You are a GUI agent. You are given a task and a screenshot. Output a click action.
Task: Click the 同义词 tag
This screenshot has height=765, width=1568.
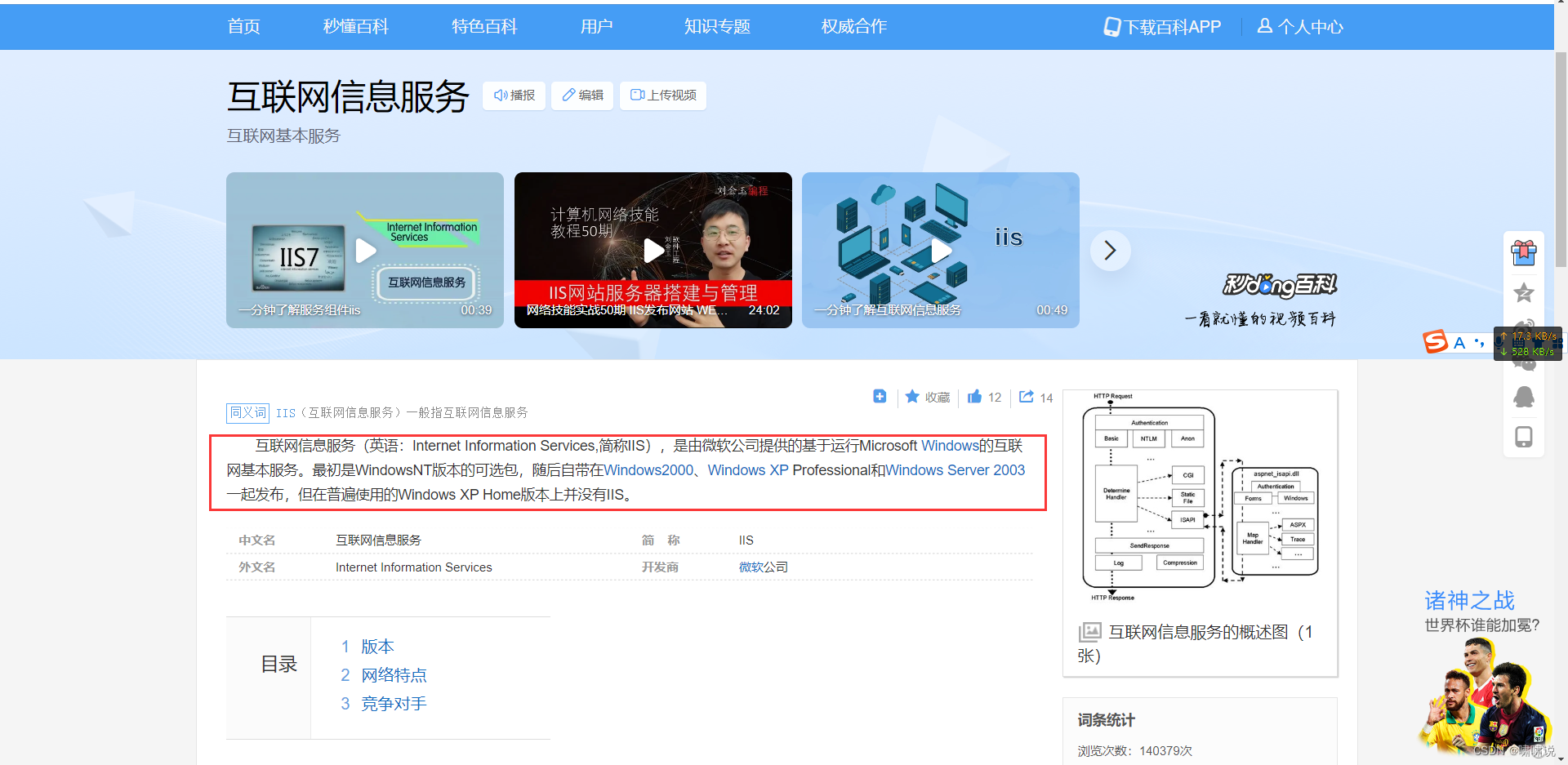[x=247, y=412]
